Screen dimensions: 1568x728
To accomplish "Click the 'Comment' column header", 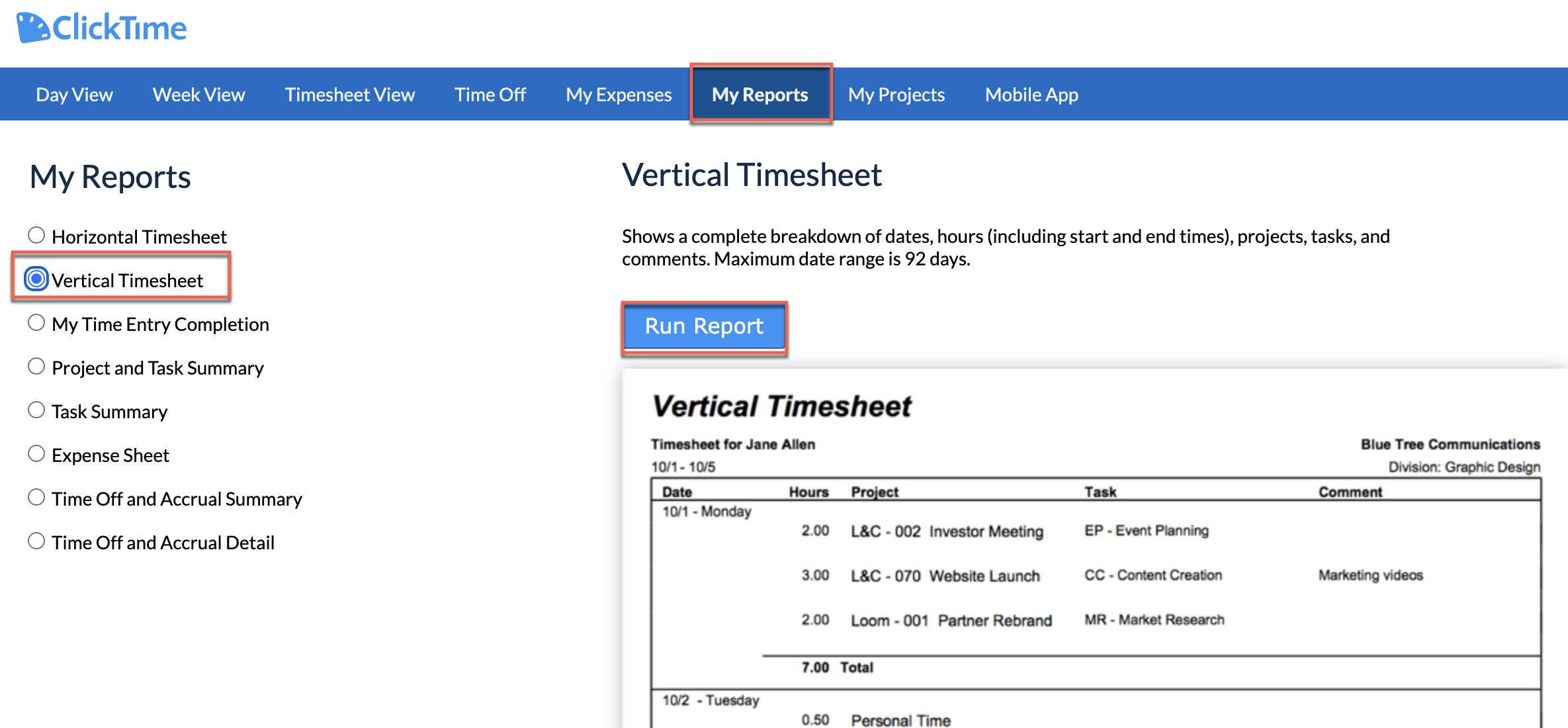I will coord(1350,492).
